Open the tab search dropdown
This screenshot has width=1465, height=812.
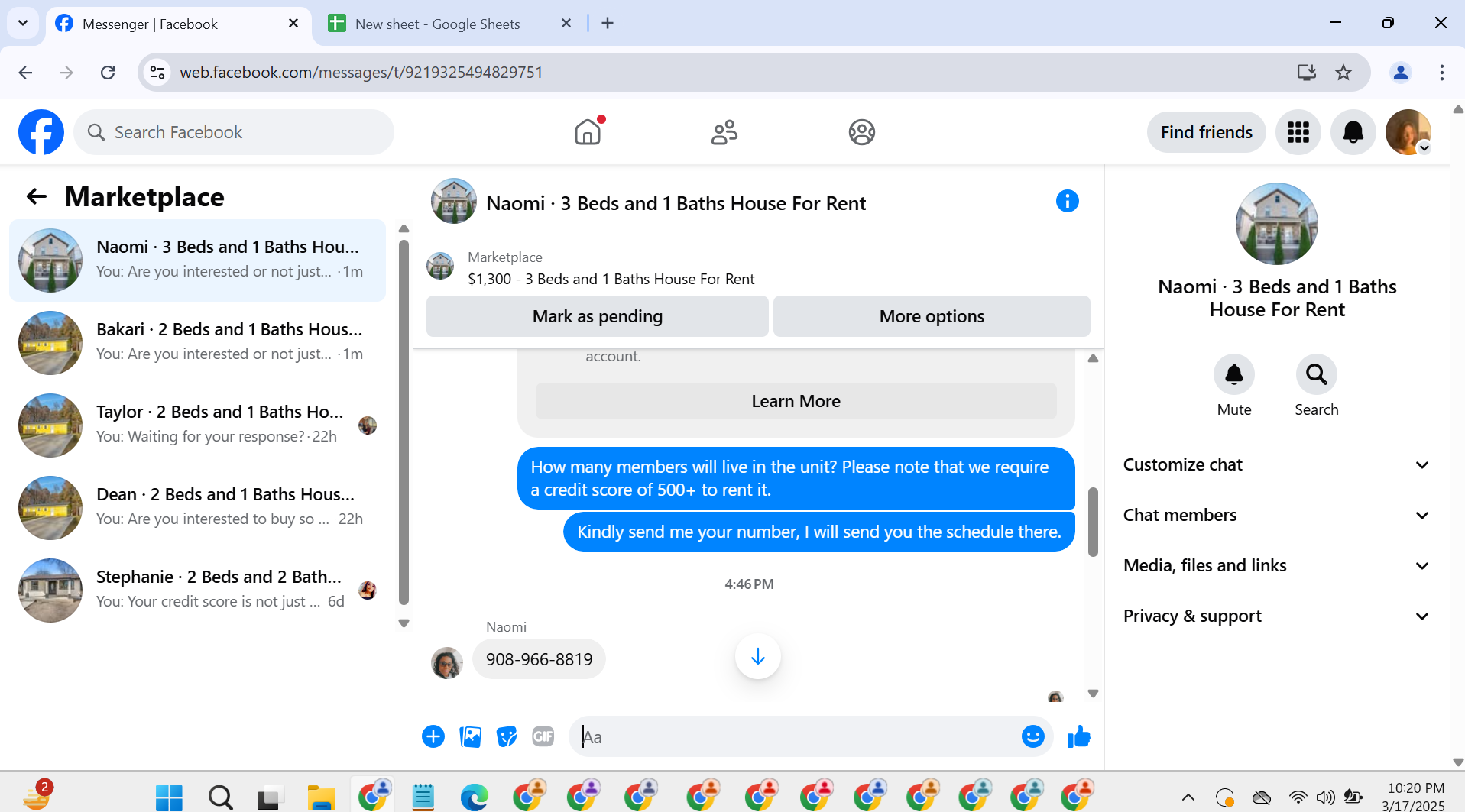tap(23, 23)
